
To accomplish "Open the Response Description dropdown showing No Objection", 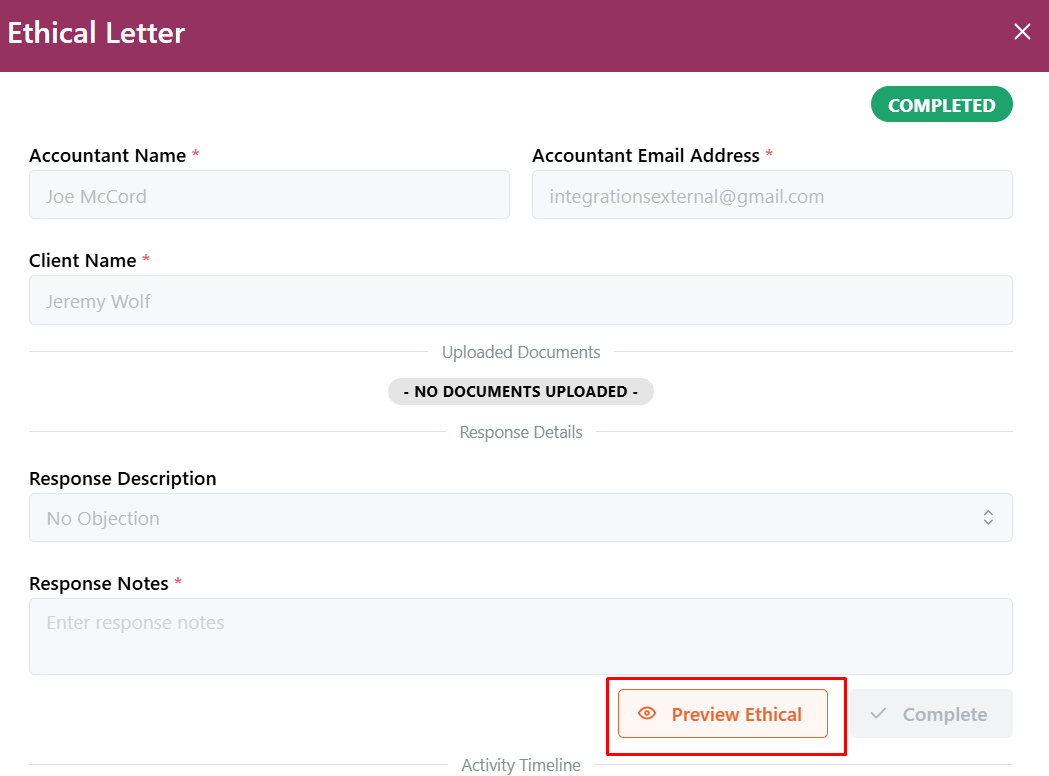I will [520, 518].
